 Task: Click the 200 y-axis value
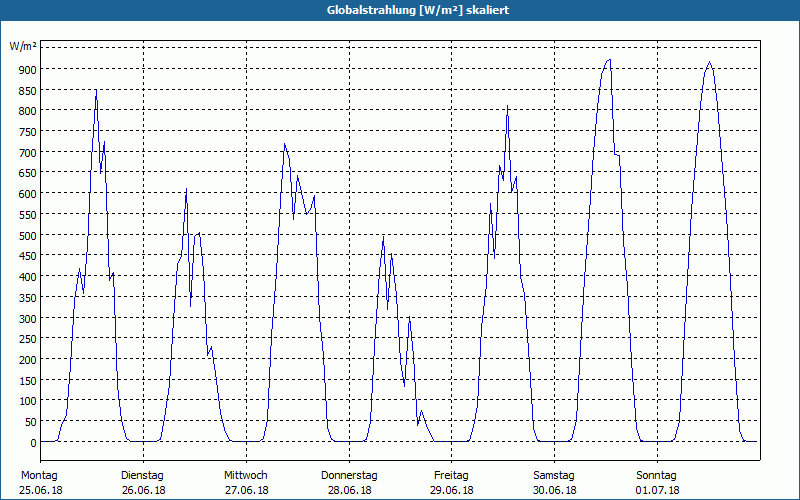click(28, 360)
